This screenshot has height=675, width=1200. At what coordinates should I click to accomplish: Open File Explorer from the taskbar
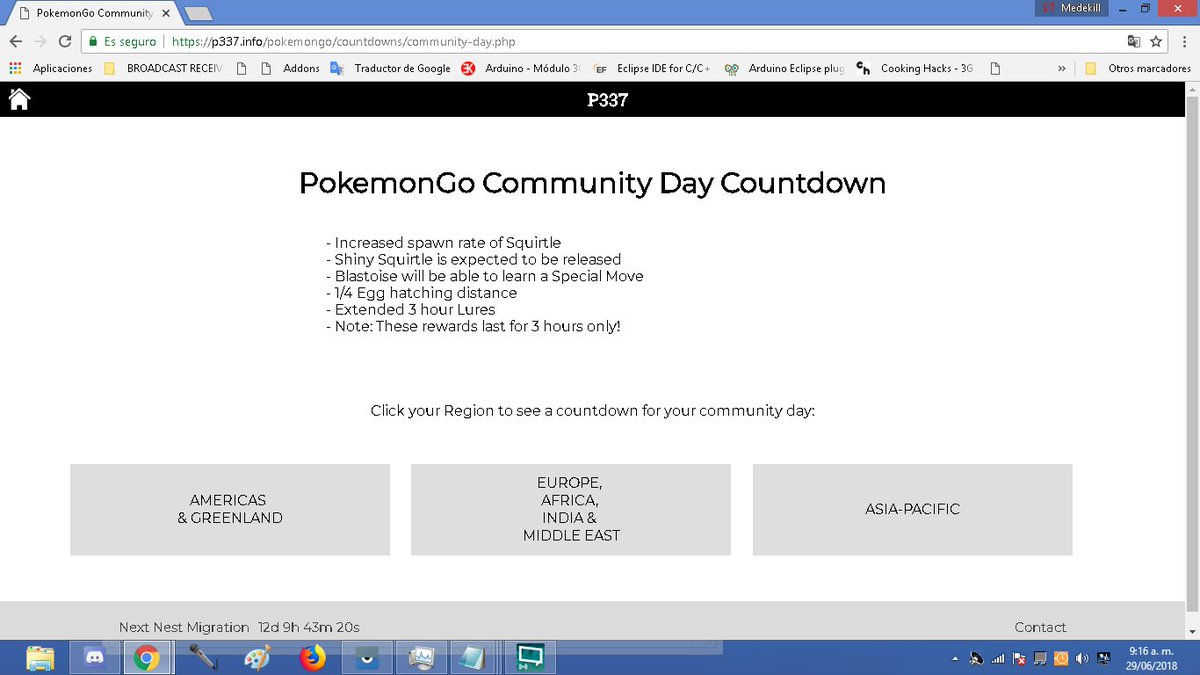pos(40,657)
